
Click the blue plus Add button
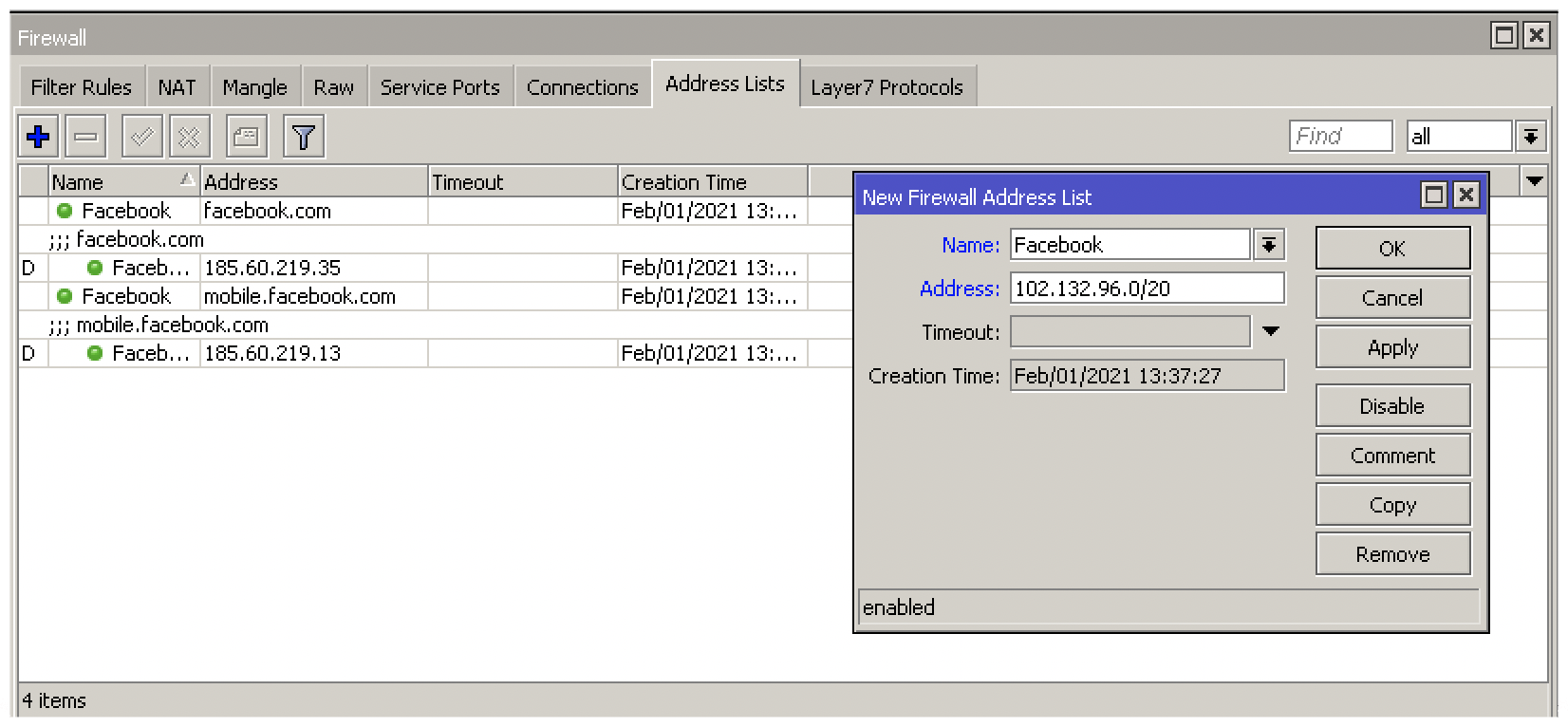tap(39, 138)
